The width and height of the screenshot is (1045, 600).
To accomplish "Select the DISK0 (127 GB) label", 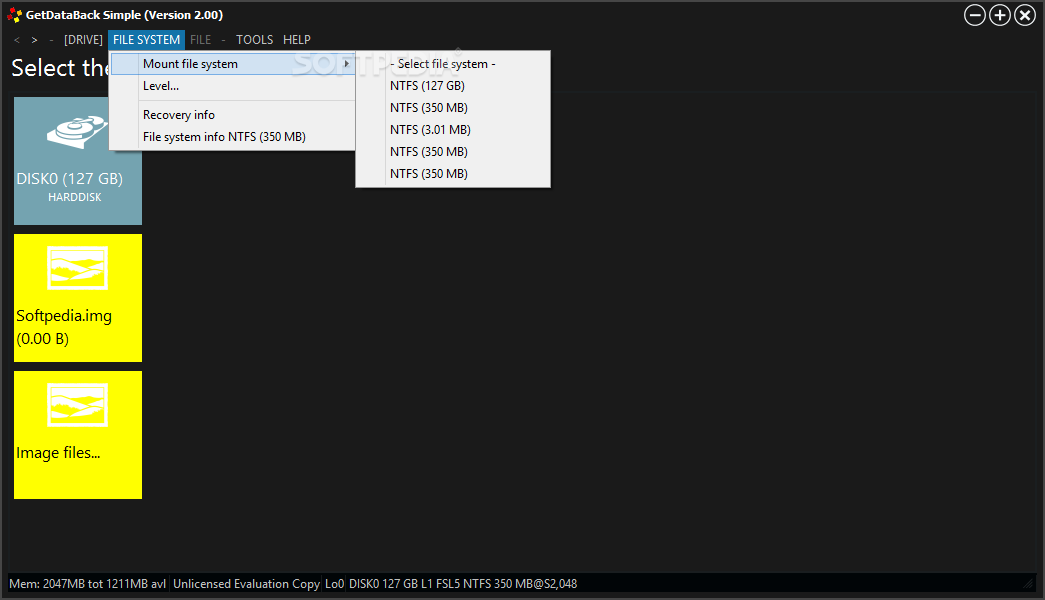I will tap(70, 179).
